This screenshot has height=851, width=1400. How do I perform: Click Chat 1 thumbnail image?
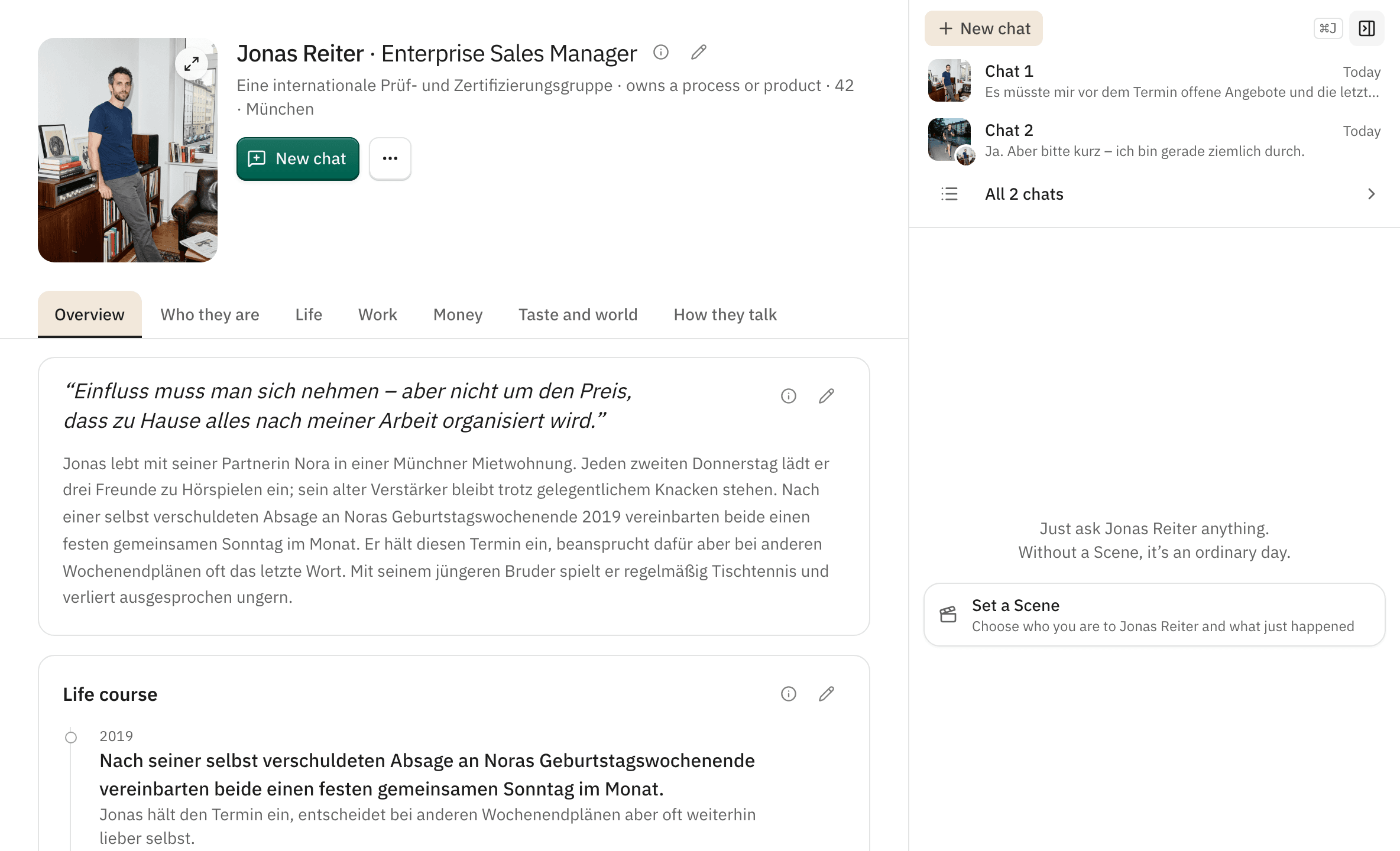click(949, 80)
